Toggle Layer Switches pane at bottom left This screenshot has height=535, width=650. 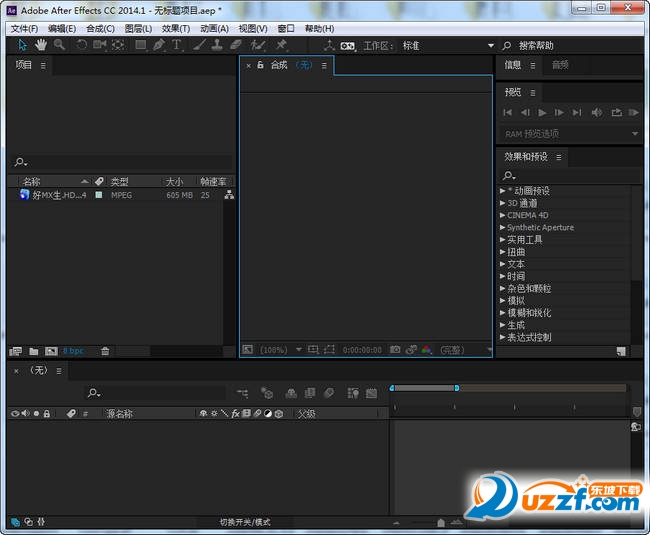tap(15, 522)
